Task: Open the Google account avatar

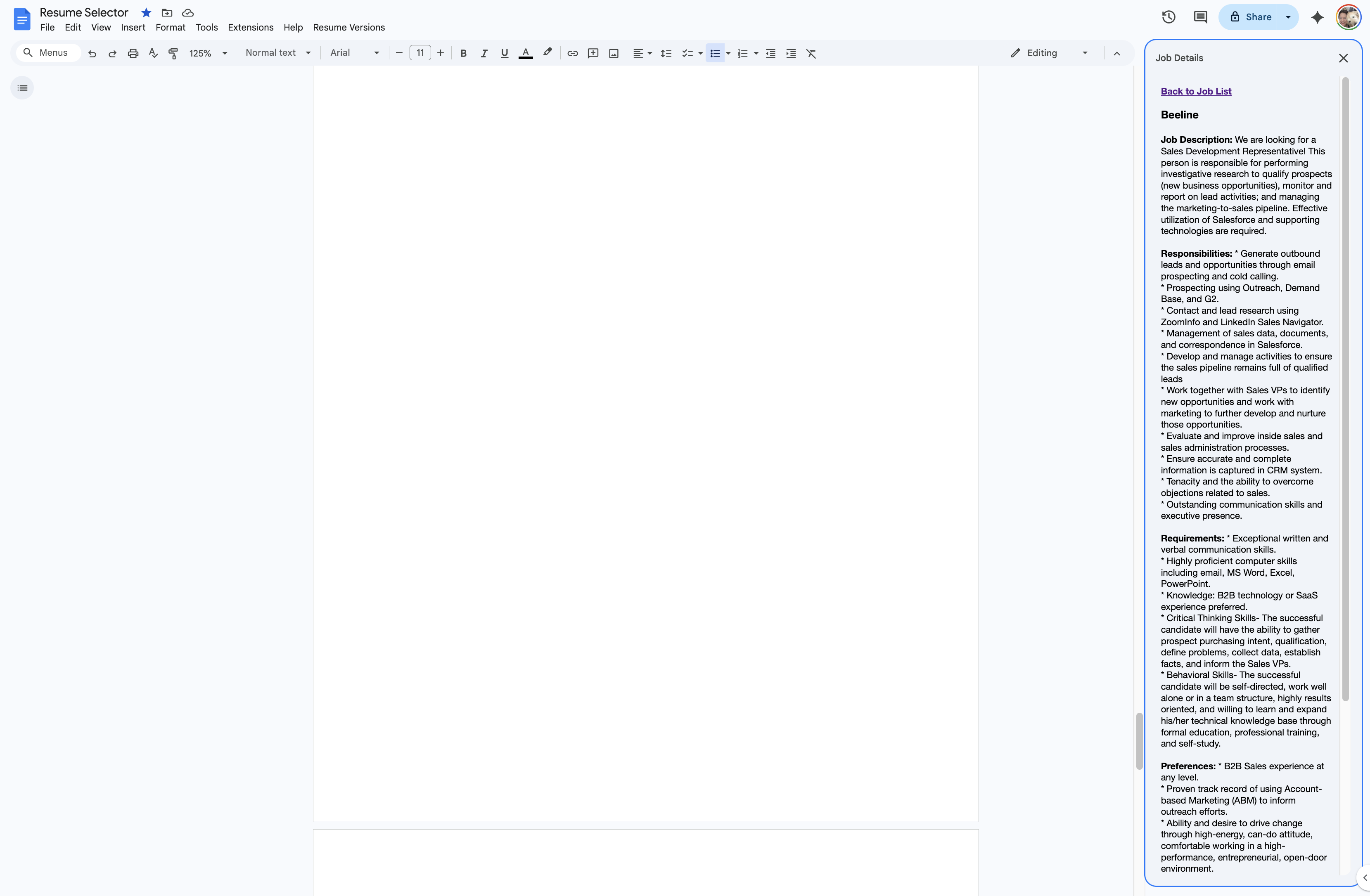Action: pyautogui.click(x=1348, y=17)
